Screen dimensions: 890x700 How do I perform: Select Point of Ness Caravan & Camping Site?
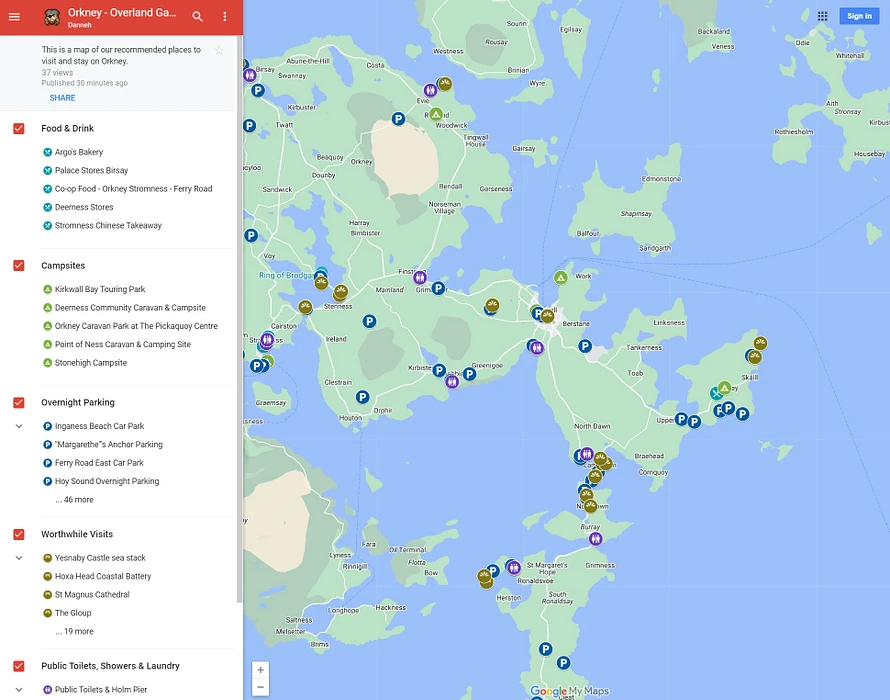coord(123,344)
